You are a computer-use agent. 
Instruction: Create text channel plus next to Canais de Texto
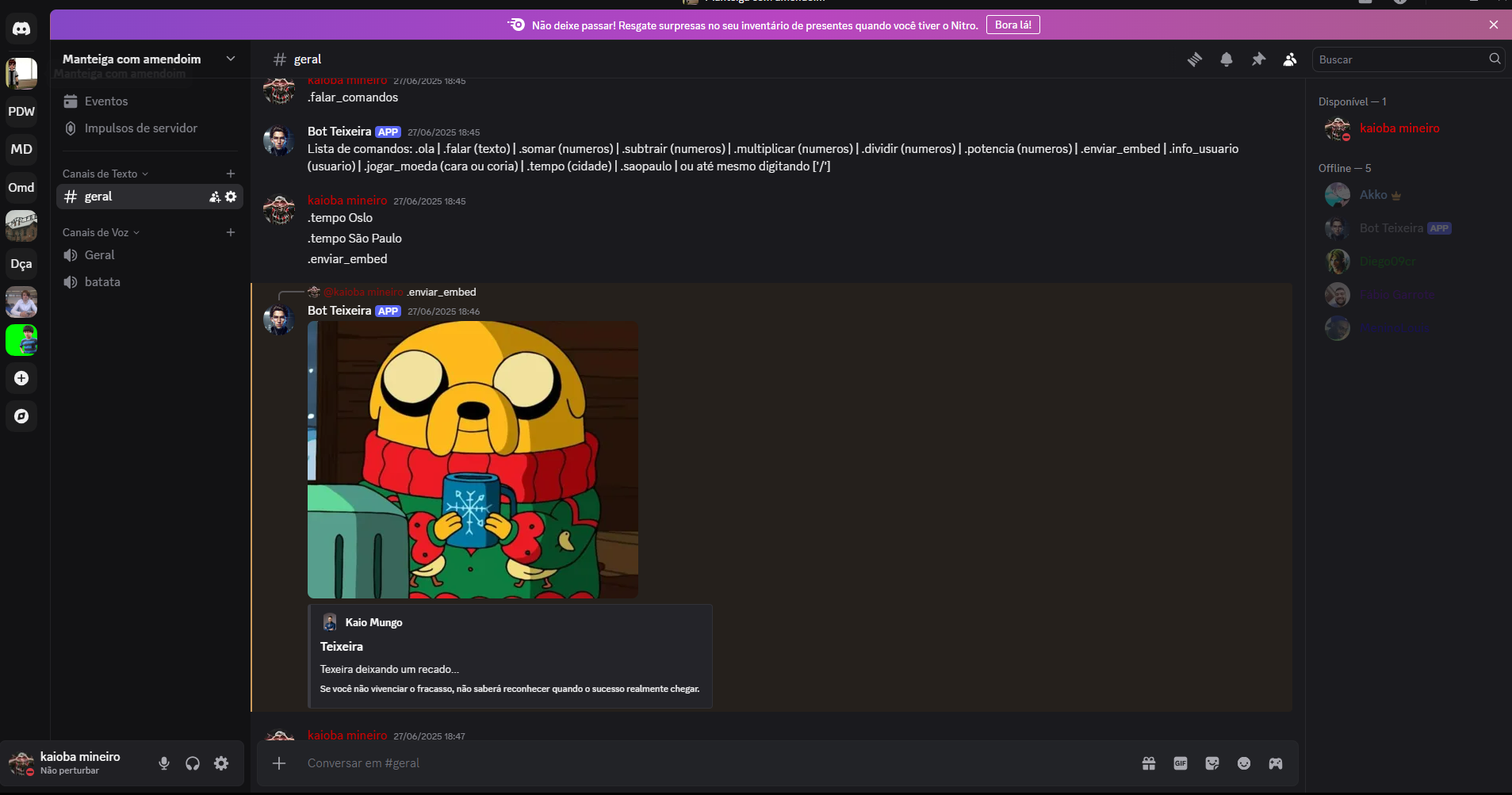click(231, 174)
